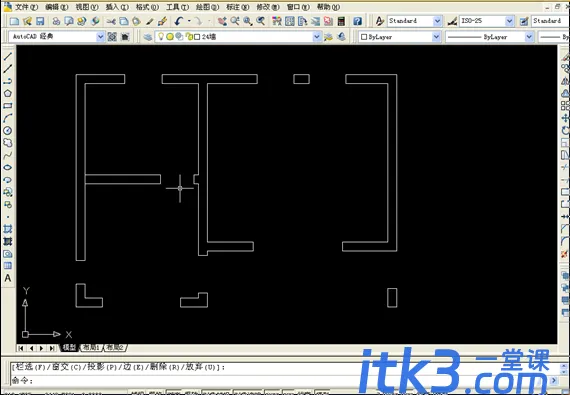Select Zoom Realtime tool
The width and height of the screenshot is (570, 395).
point(235,21)
